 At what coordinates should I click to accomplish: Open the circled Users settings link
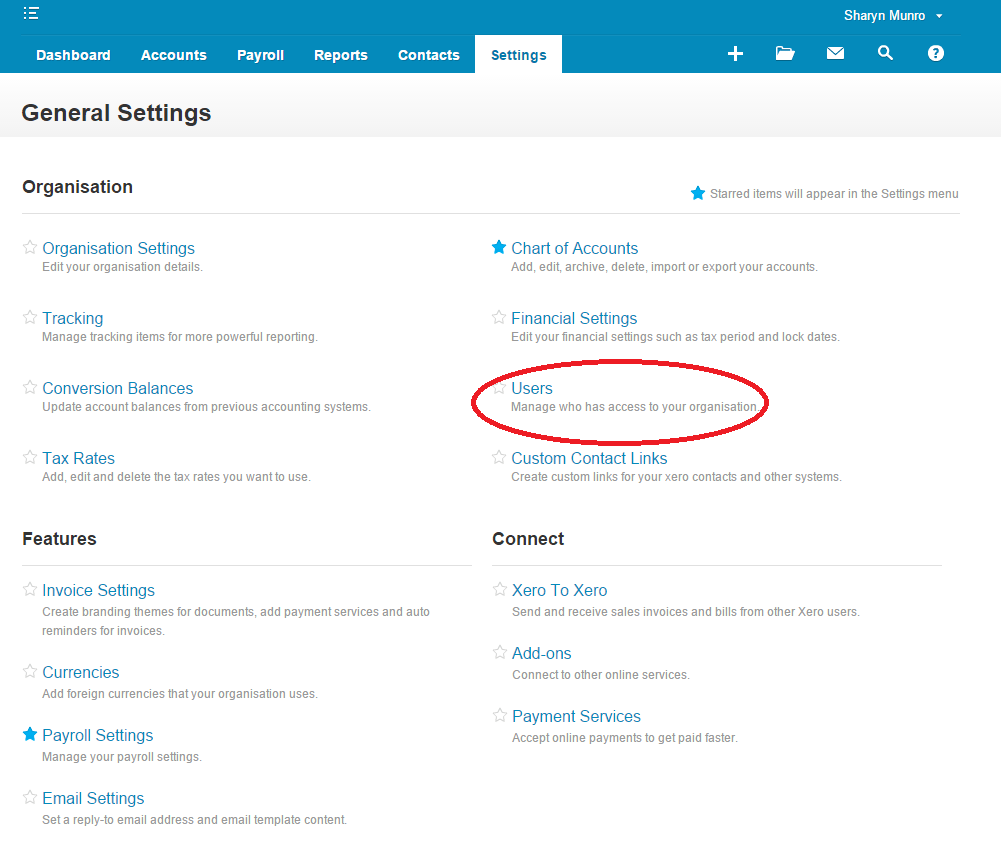tap(531, 388)
